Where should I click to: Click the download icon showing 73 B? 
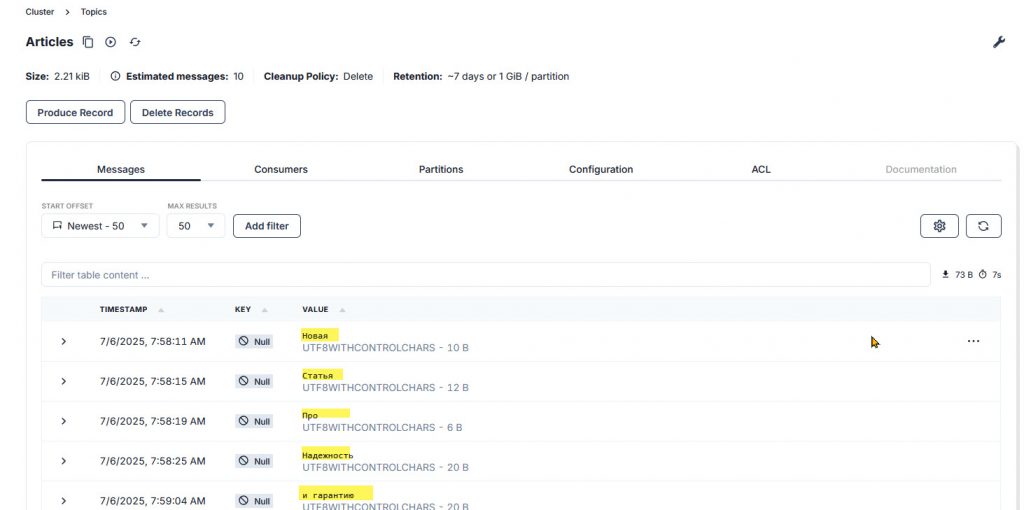(946, 274)
